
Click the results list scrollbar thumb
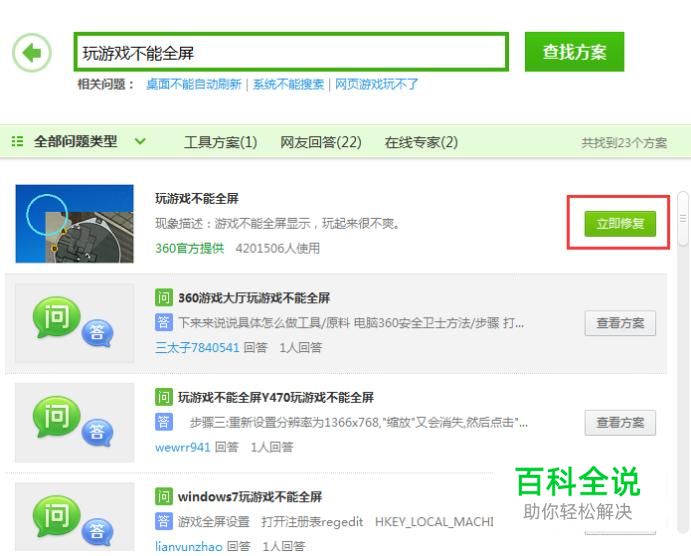[x=683, y=219]
